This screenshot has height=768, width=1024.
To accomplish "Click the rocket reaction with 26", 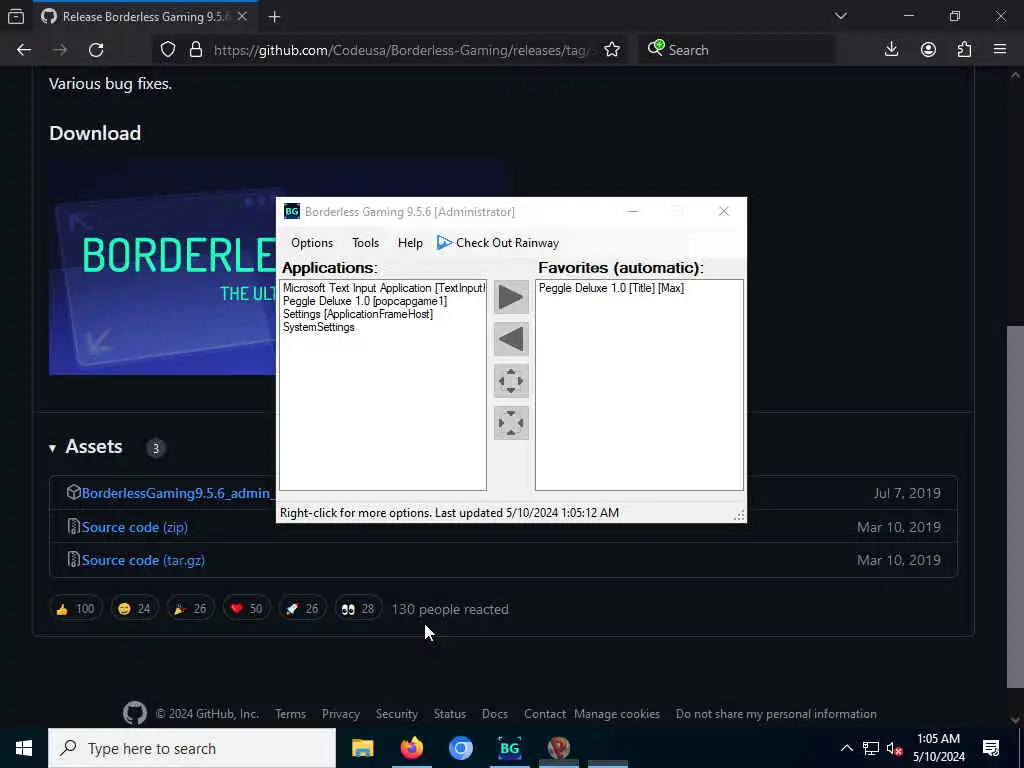I will (302, 609).
